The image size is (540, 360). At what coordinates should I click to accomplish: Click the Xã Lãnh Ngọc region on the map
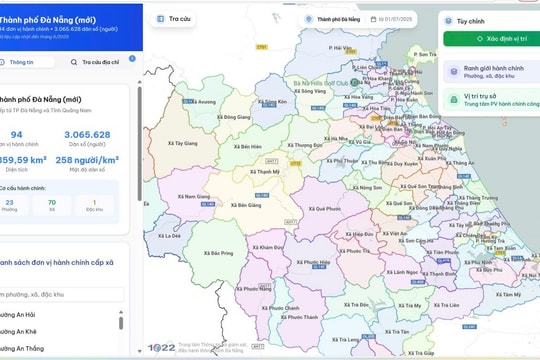point(402,272)
